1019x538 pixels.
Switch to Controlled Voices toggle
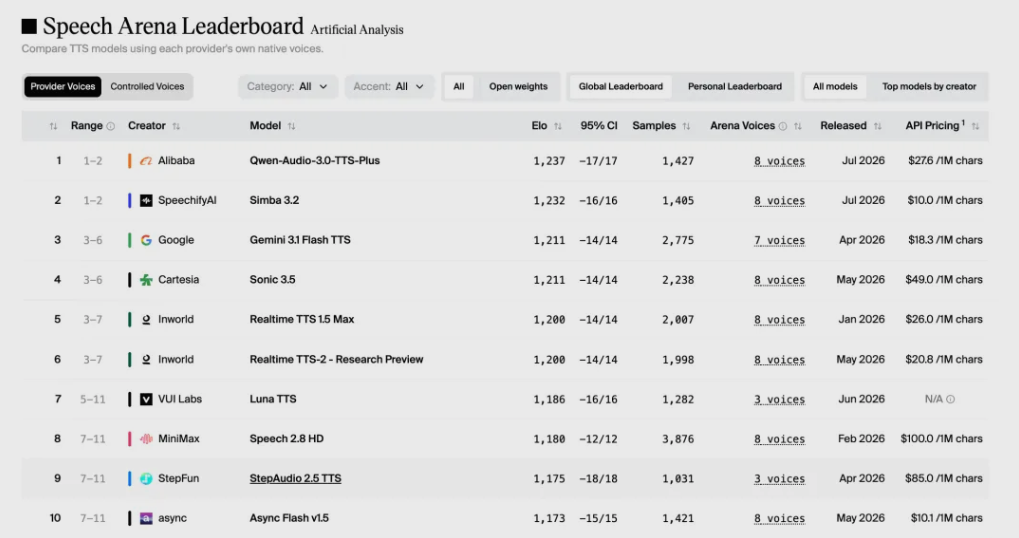point(147,86)
